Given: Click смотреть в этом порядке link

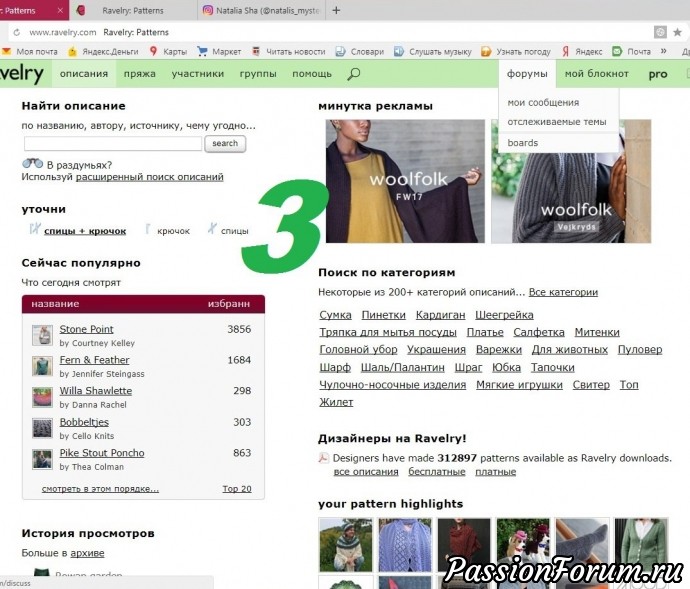Looking at the screenshot, I should pos(100,489).
